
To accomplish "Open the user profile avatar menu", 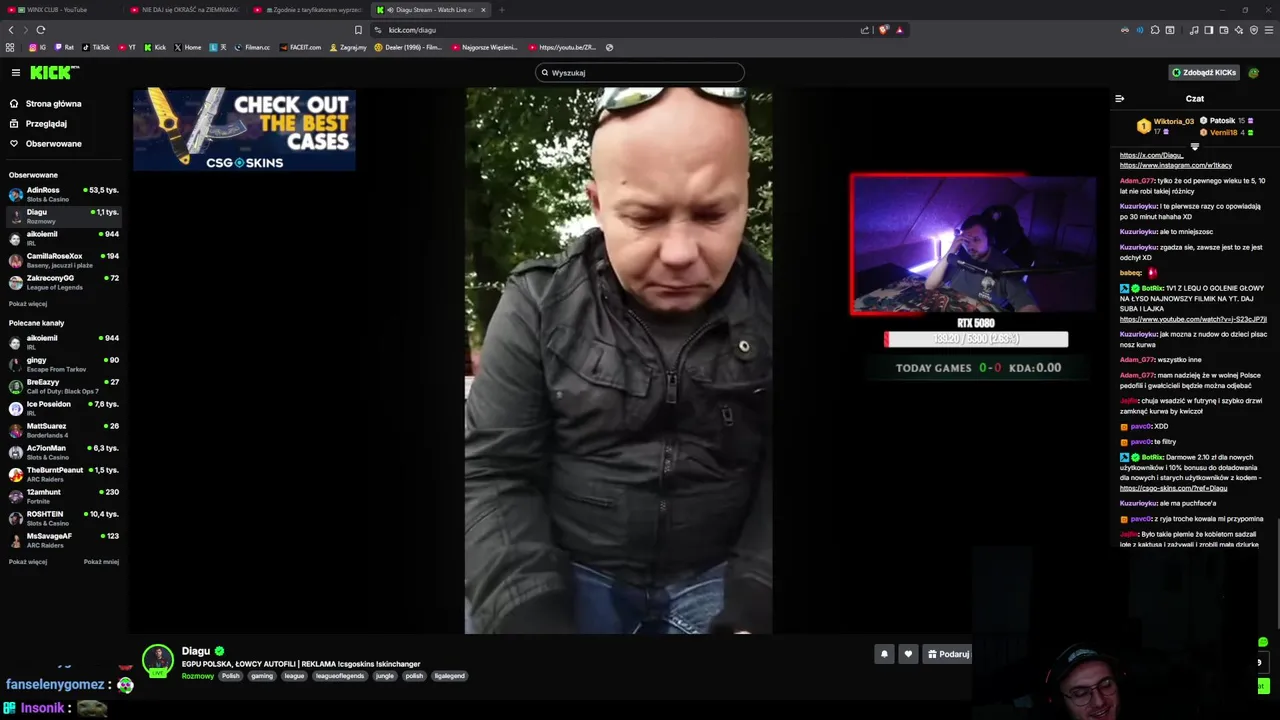I will click(x=1253, y=72).
